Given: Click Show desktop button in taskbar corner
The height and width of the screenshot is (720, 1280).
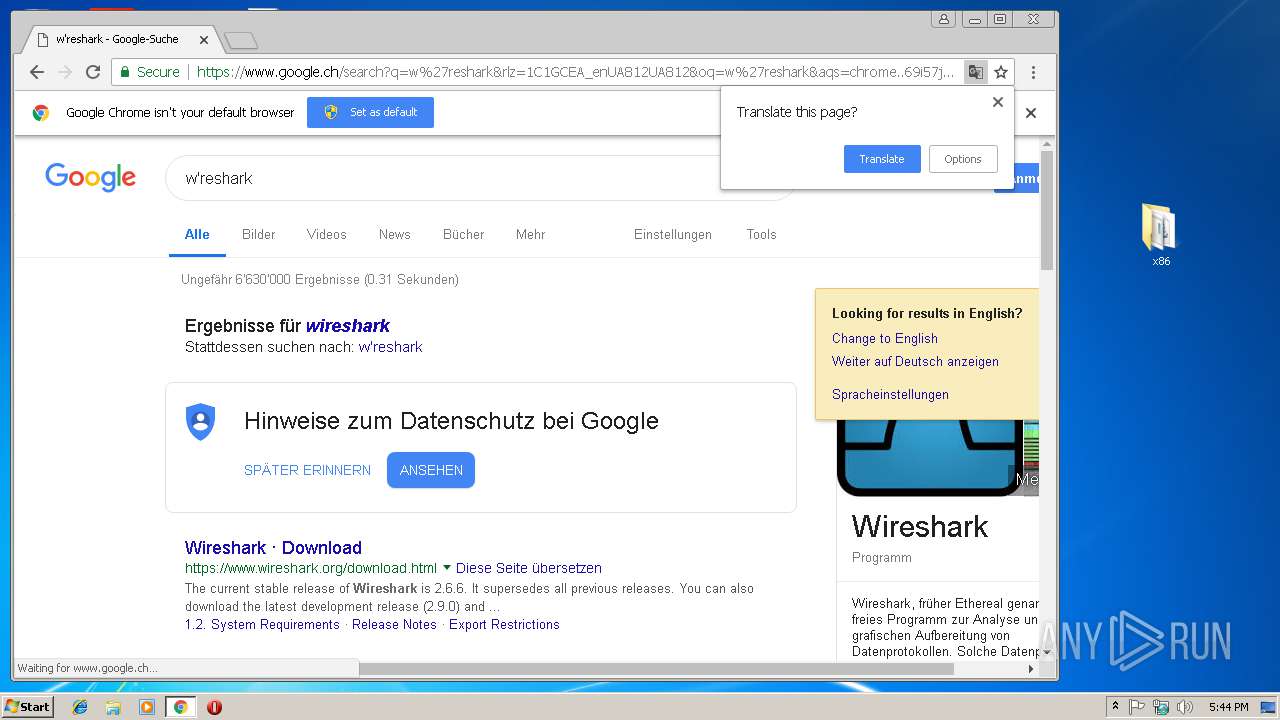Looking at the screenshot, I should (x=1268, y=707).
